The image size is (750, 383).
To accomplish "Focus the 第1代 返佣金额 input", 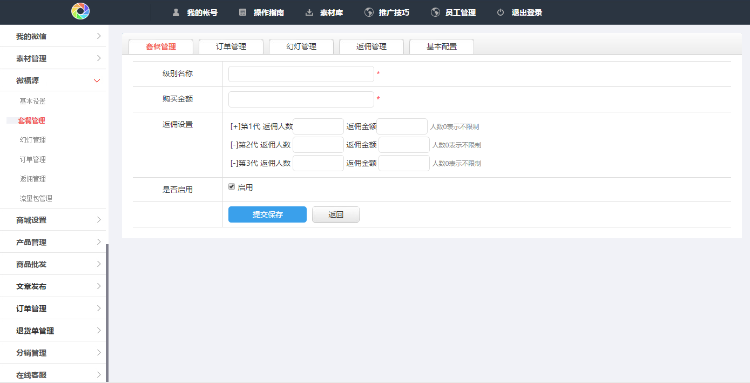I will pos(402,127).
